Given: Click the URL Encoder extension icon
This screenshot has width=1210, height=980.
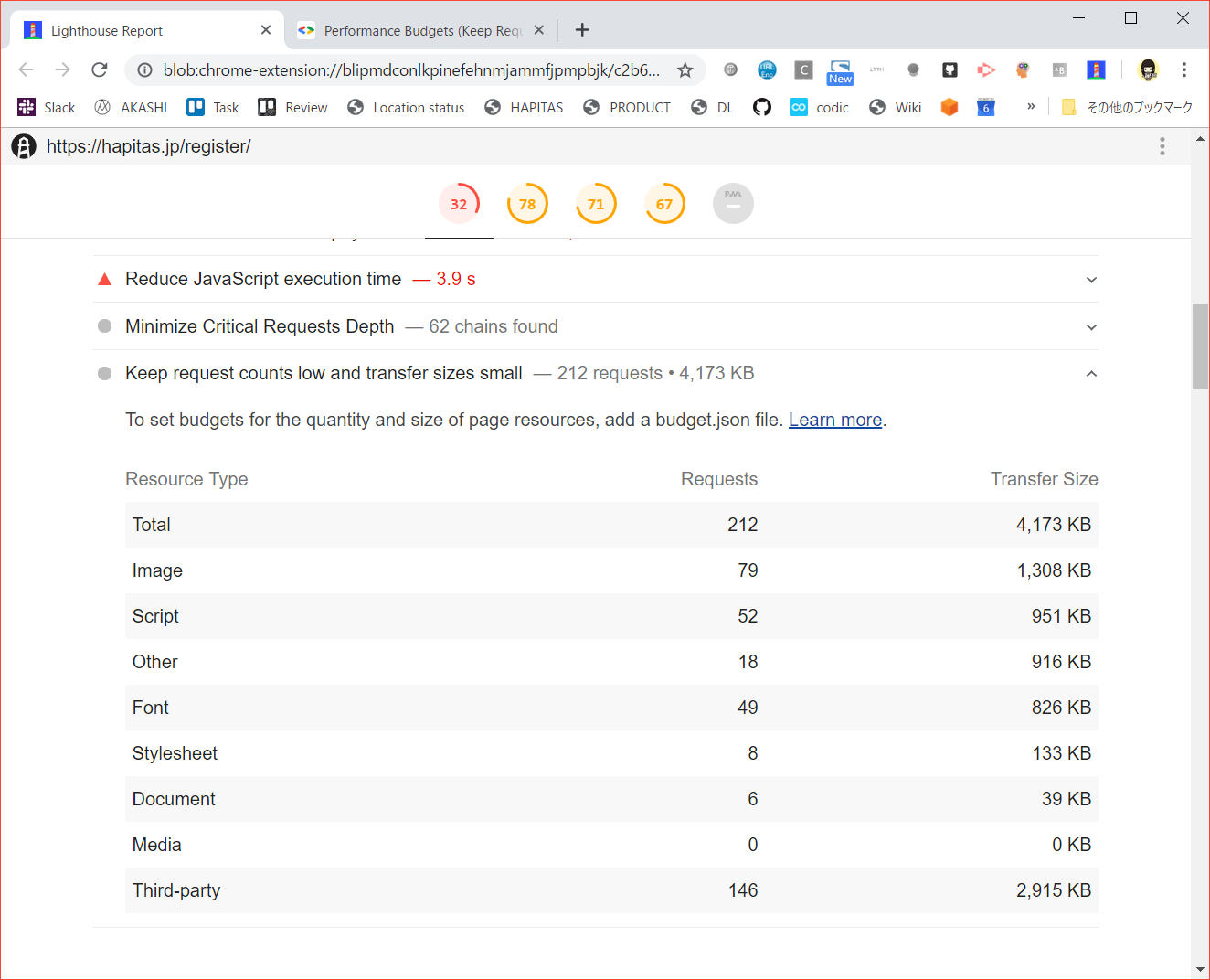Looking at the screenshot, I should 767,70.
